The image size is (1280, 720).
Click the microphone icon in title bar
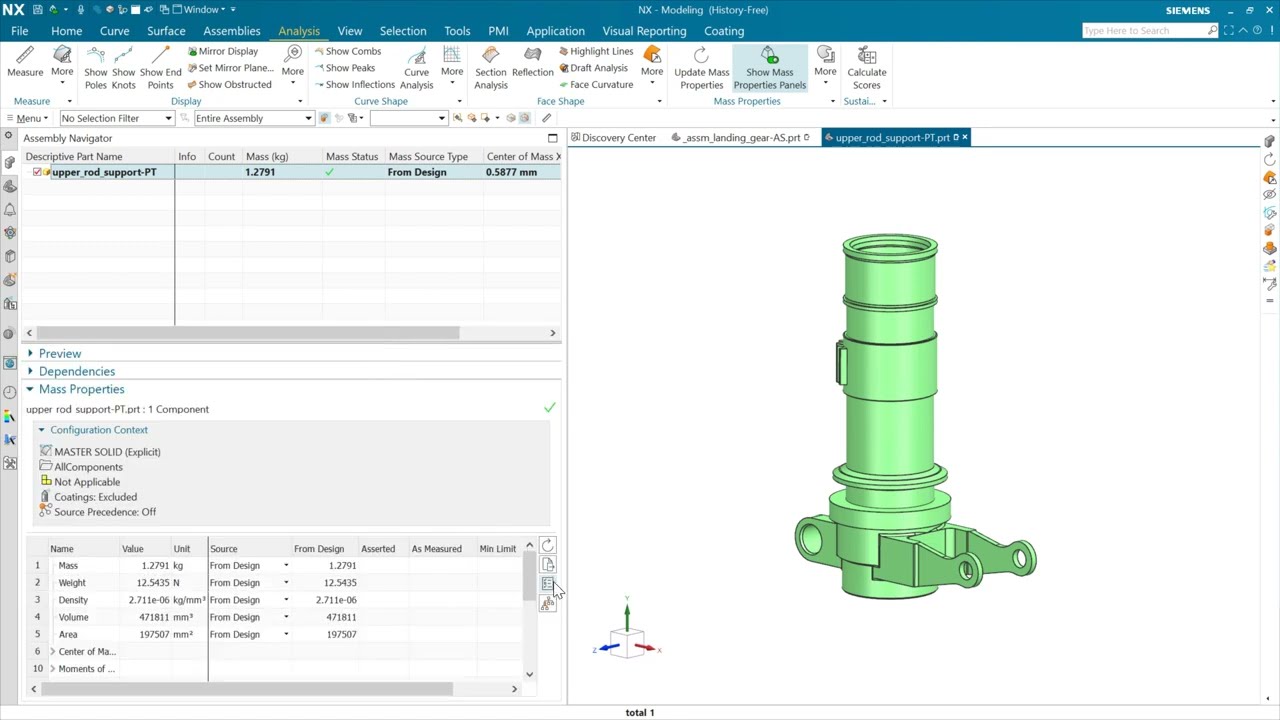[x=80, y=10]
